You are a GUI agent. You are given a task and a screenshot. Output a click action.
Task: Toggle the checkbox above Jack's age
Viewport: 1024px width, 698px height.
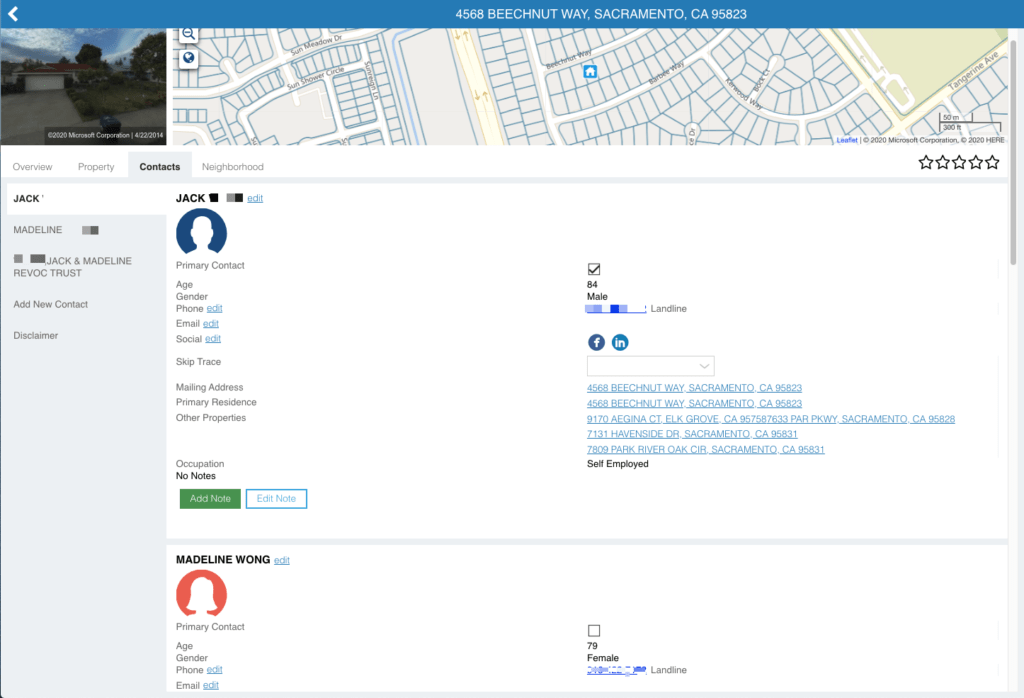coord(594,268)
